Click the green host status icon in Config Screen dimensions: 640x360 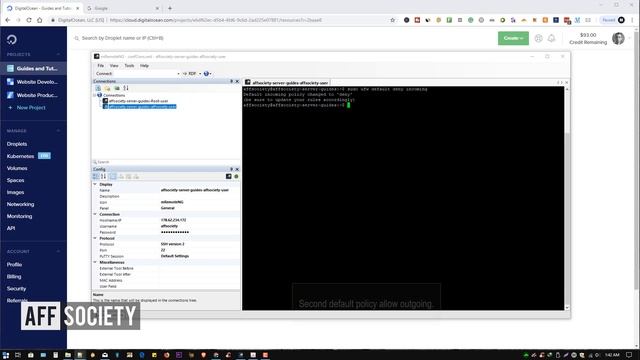click(x=236, y=177)
